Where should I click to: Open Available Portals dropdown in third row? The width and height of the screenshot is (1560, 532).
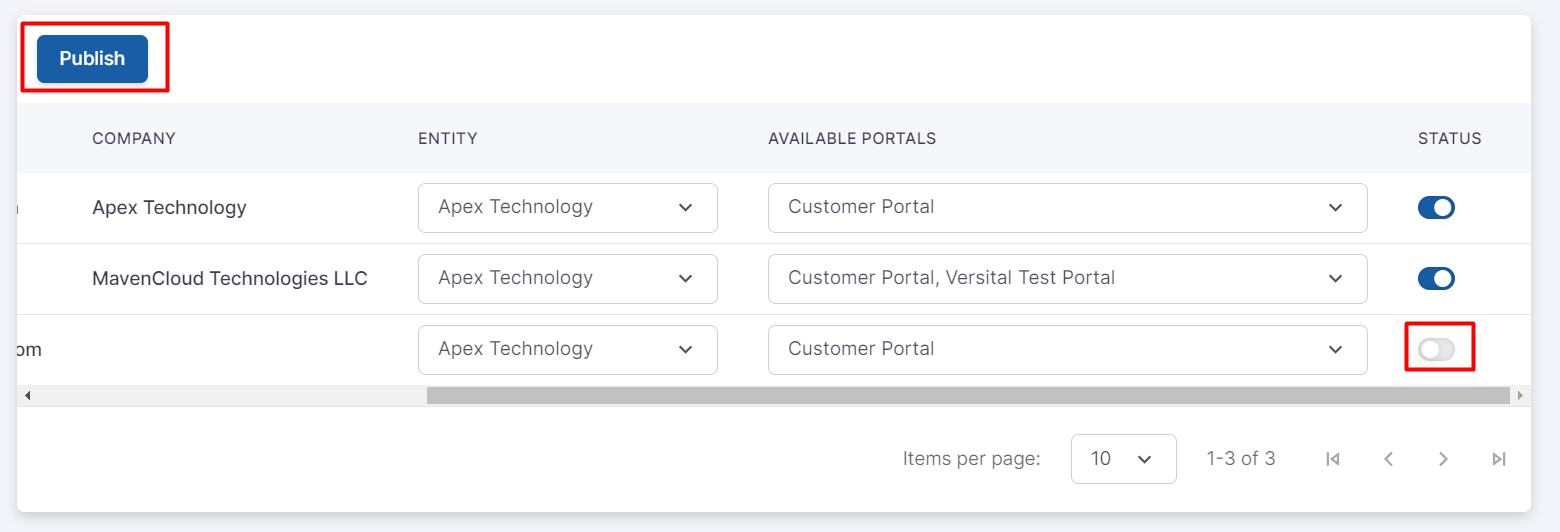1066,349
